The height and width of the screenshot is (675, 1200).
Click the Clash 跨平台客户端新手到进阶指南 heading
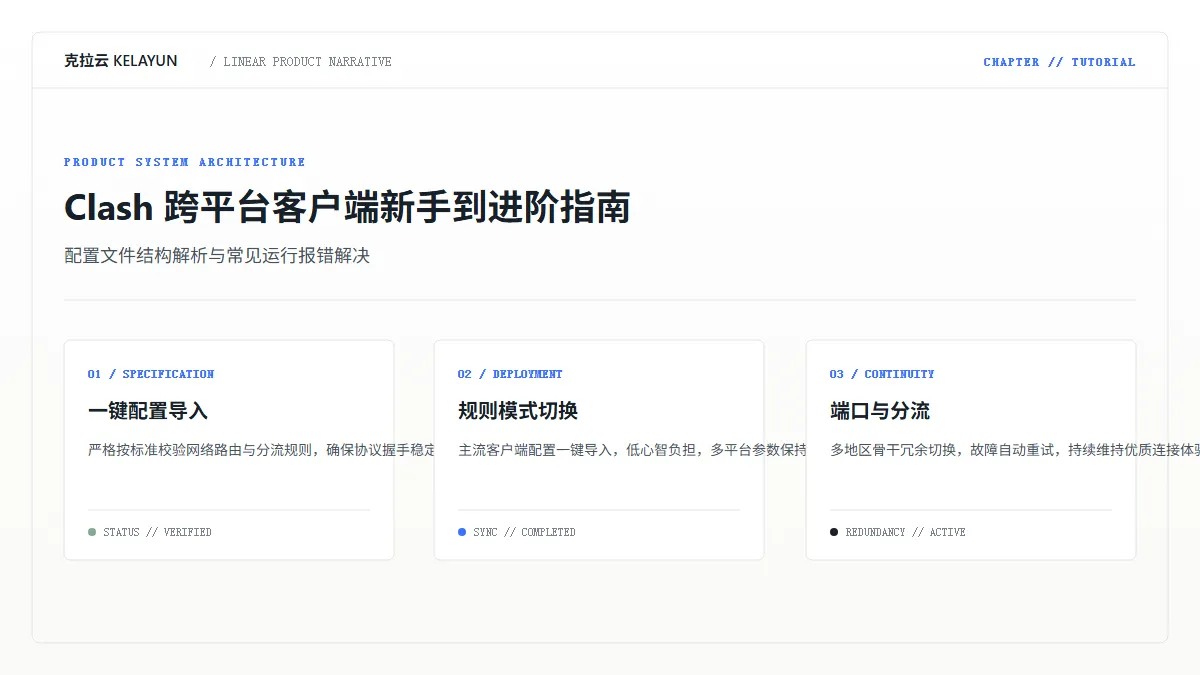(347, 208)
